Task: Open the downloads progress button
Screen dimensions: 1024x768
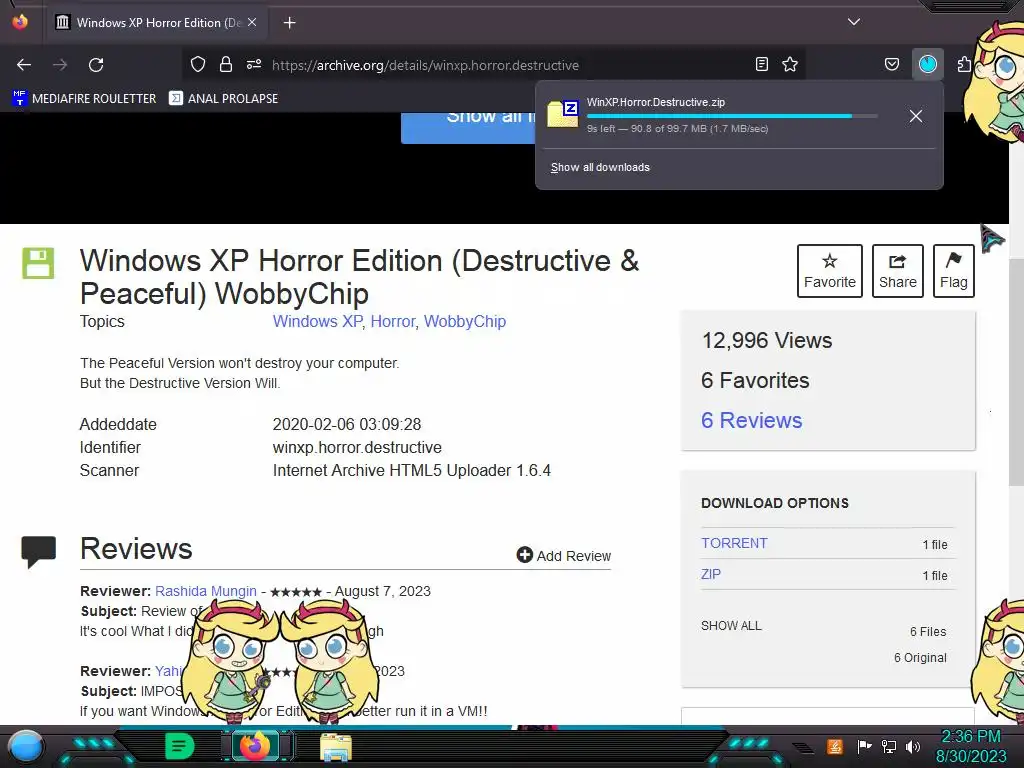Action: pos(927,64)
